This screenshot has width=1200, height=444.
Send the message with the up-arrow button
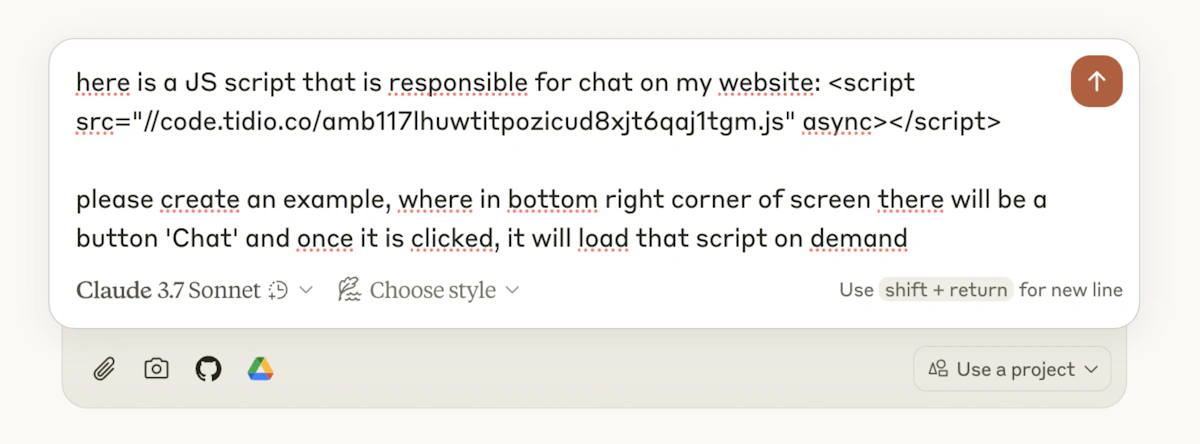pyautogui.click(x=1096, y=81)
